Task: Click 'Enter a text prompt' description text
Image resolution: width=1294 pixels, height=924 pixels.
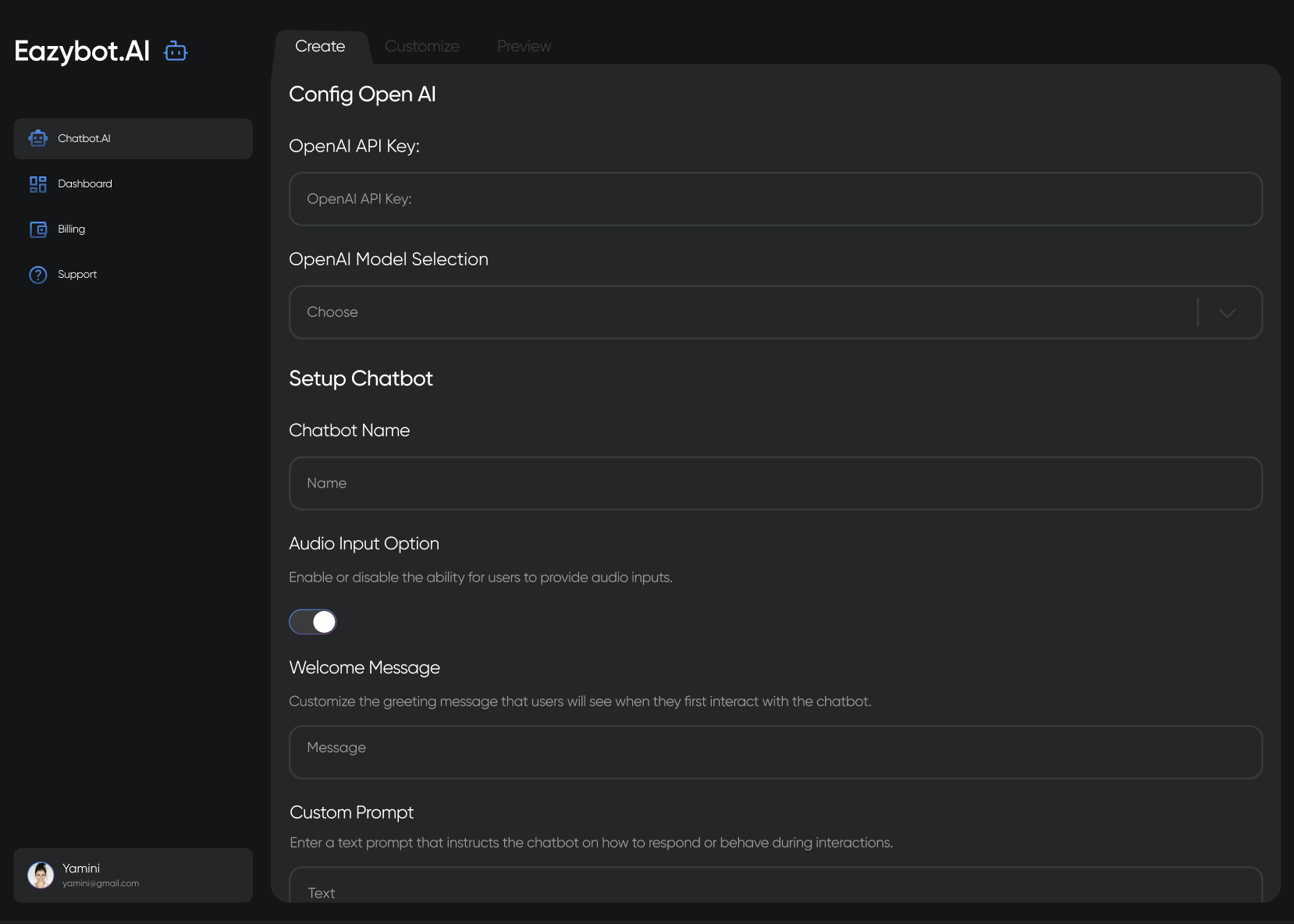Action: [591, 843]
